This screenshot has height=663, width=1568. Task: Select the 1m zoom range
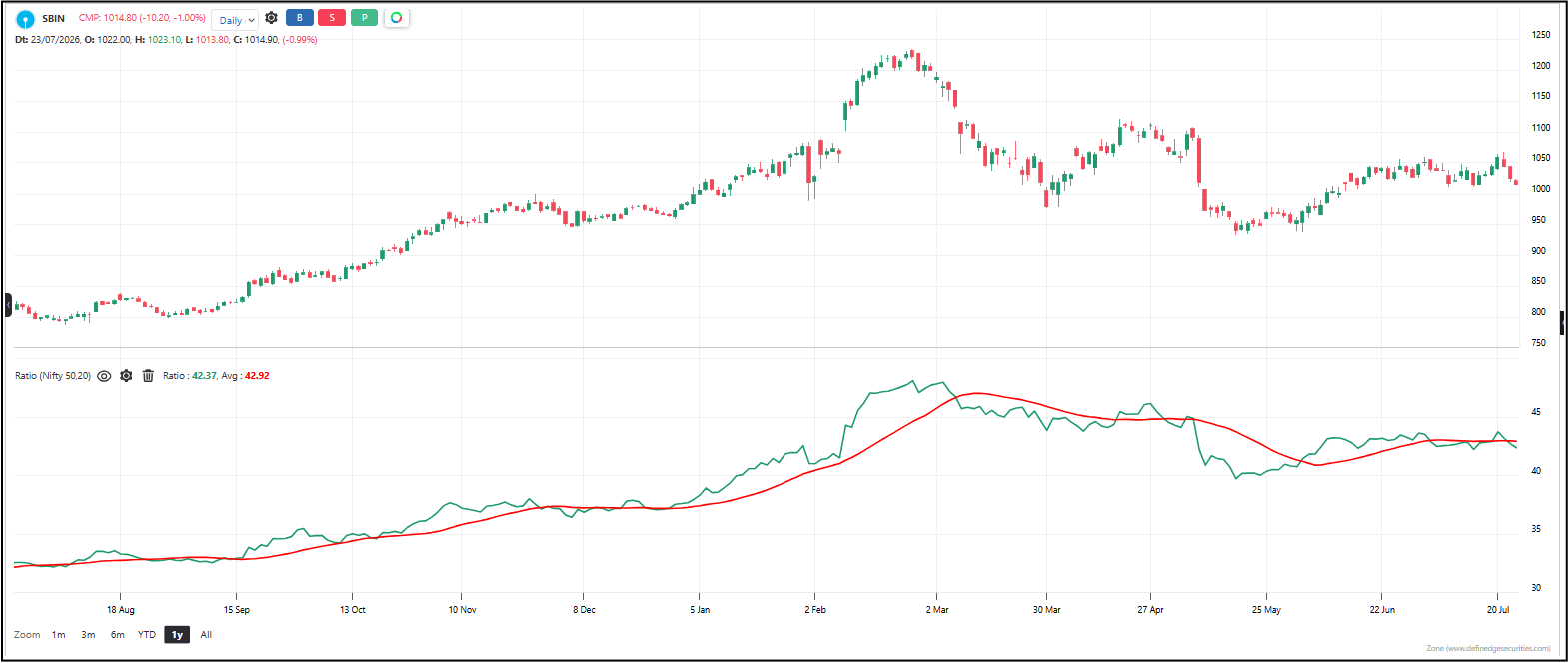pos(59,635)
